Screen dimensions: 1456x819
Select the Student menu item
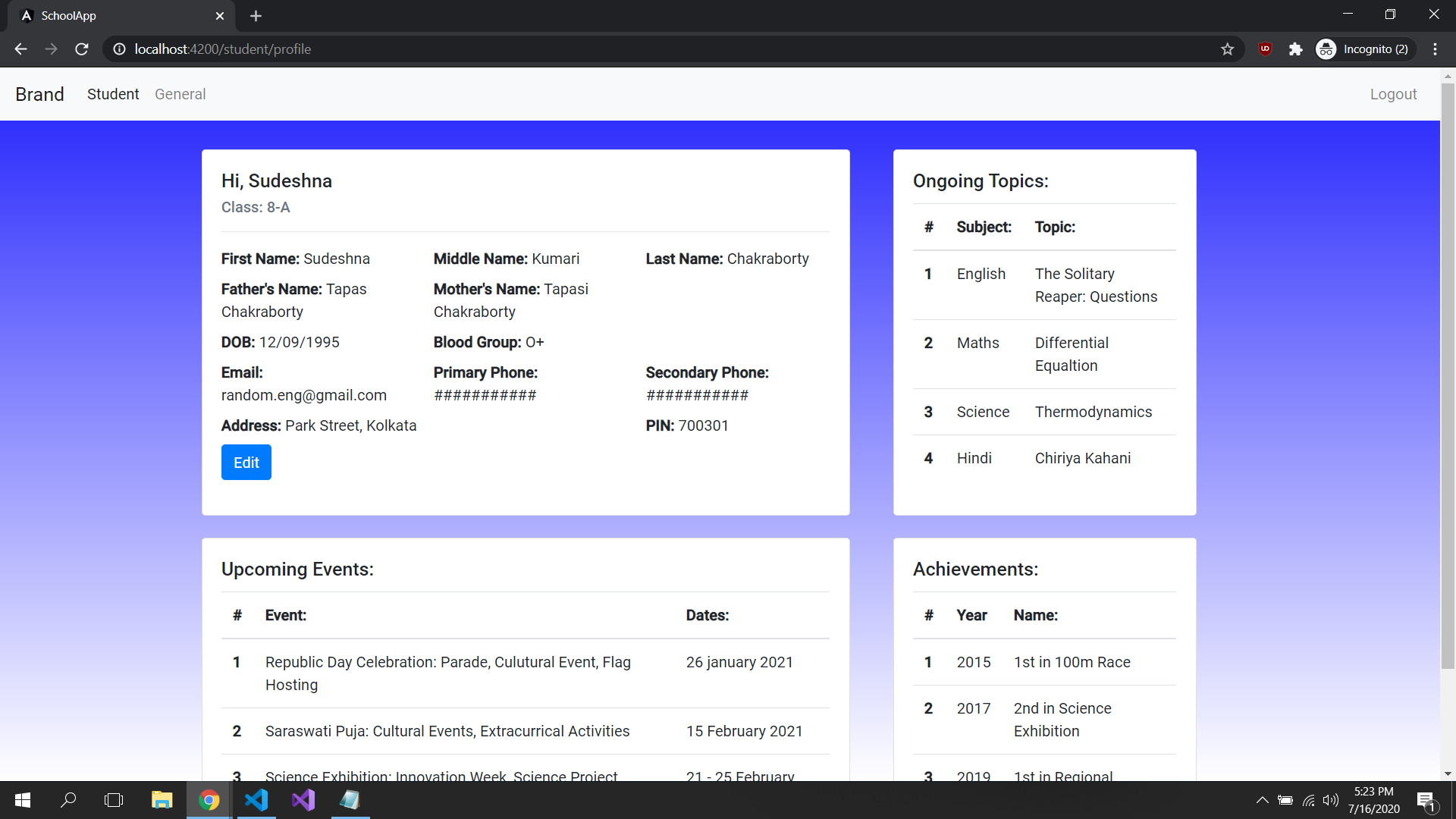pyautogui.click(x=112, y=93)
